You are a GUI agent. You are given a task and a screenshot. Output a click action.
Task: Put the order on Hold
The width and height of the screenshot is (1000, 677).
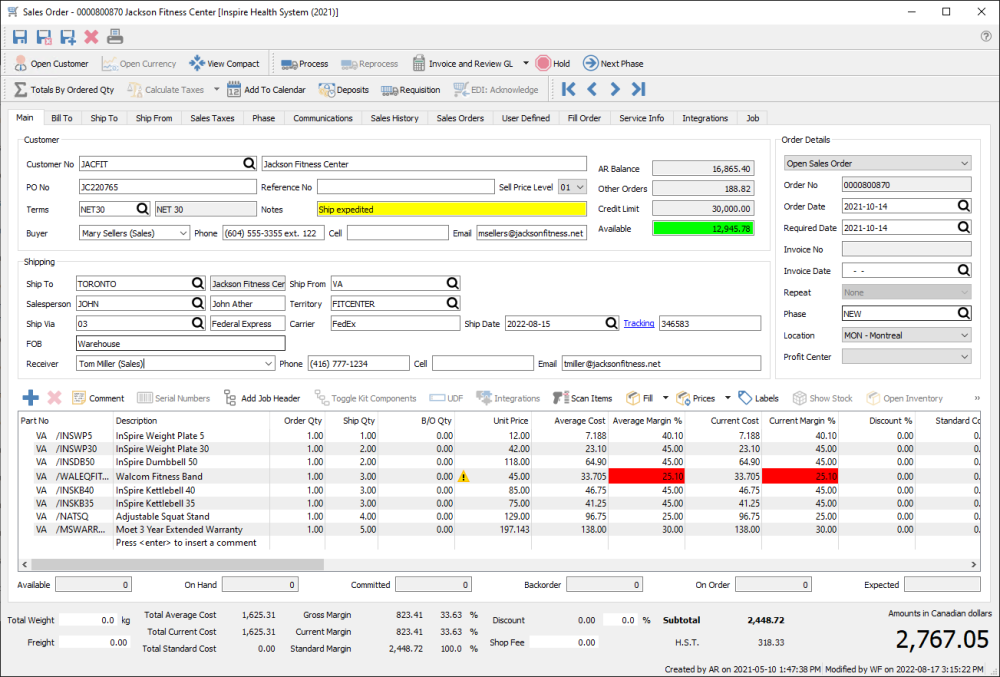[553, 64]
